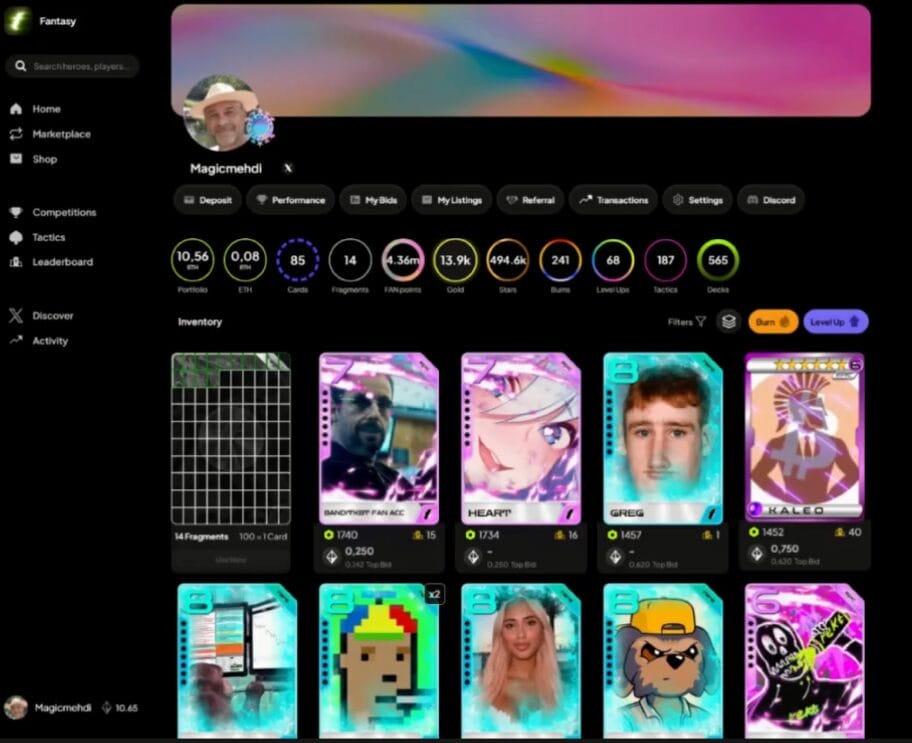The width and height of the screenshot is (912, 743).
Task: Open the Decks 565 stat circle
Action: pyautogui.click(x=718, y=260)
